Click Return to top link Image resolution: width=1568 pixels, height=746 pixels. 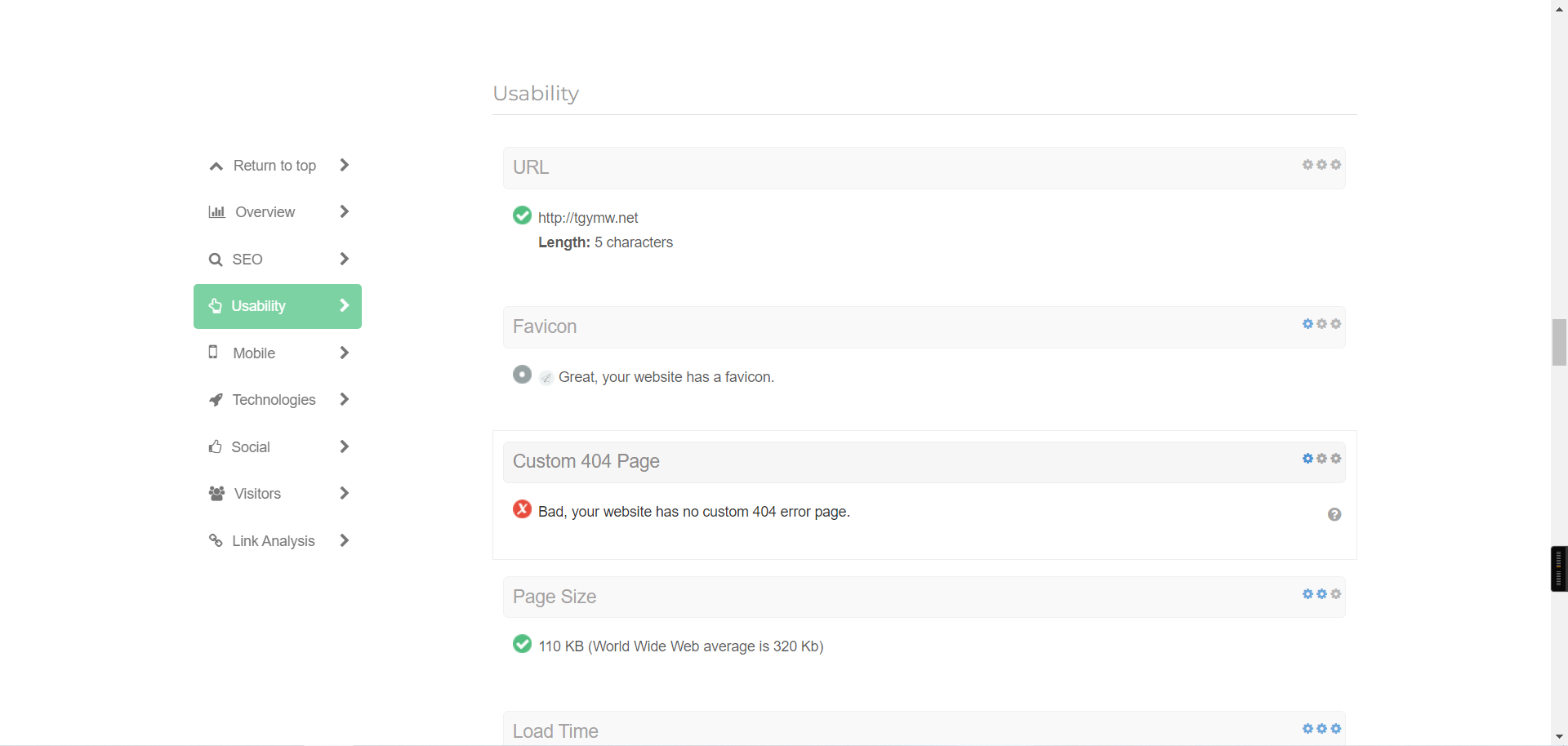click(x=274, y=166)
